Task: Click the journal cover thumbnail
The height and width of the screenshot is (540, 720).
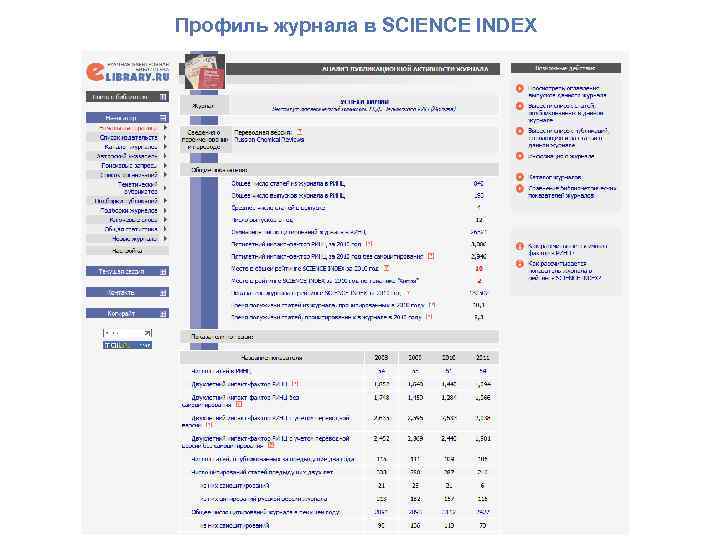Action: (205, 71)
